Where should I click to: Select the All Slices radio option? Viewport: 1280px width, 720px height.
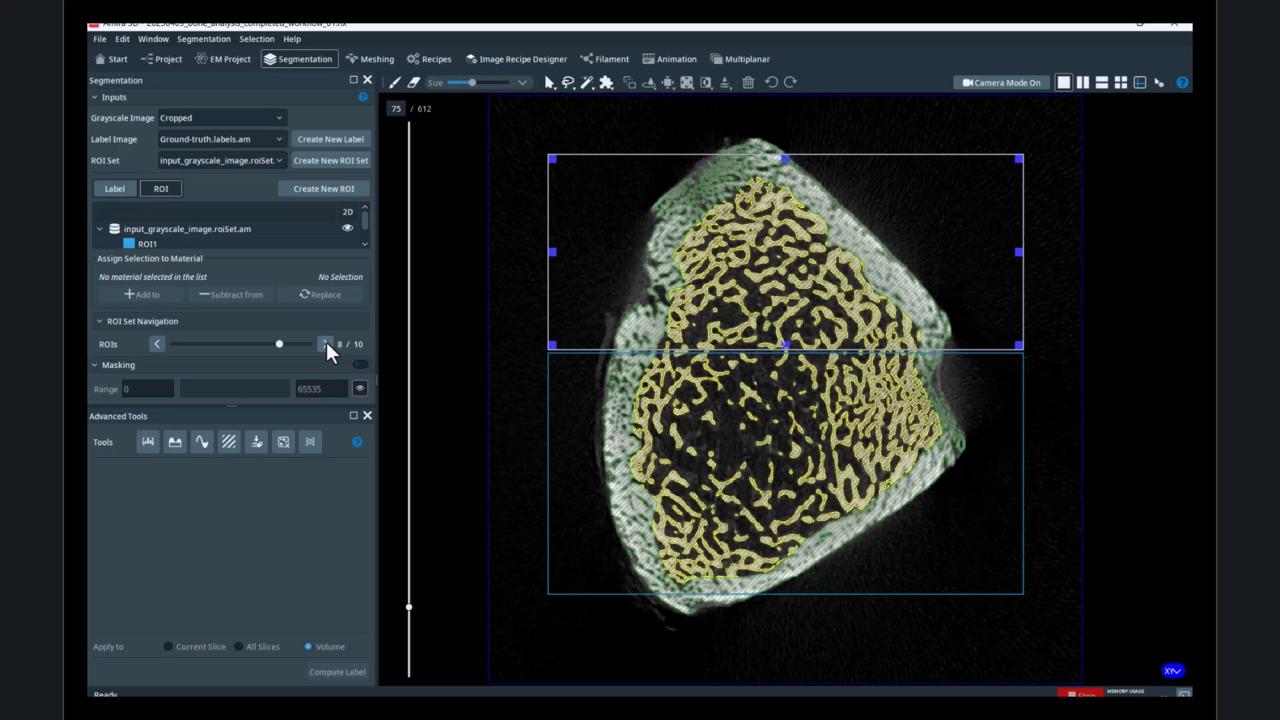[x=239, y=647]
